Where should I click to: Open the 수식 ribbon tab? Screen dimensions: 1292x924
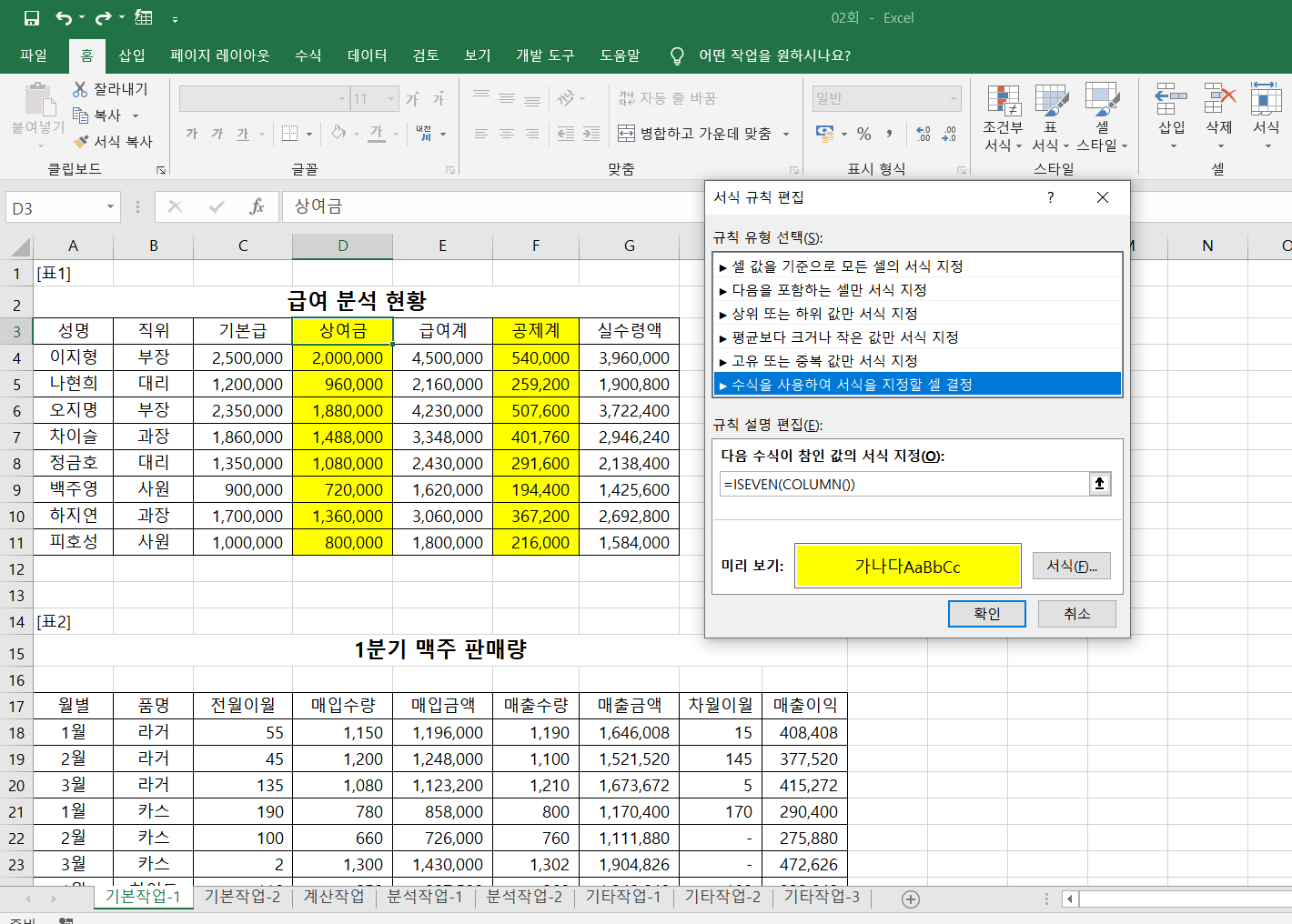308,55
